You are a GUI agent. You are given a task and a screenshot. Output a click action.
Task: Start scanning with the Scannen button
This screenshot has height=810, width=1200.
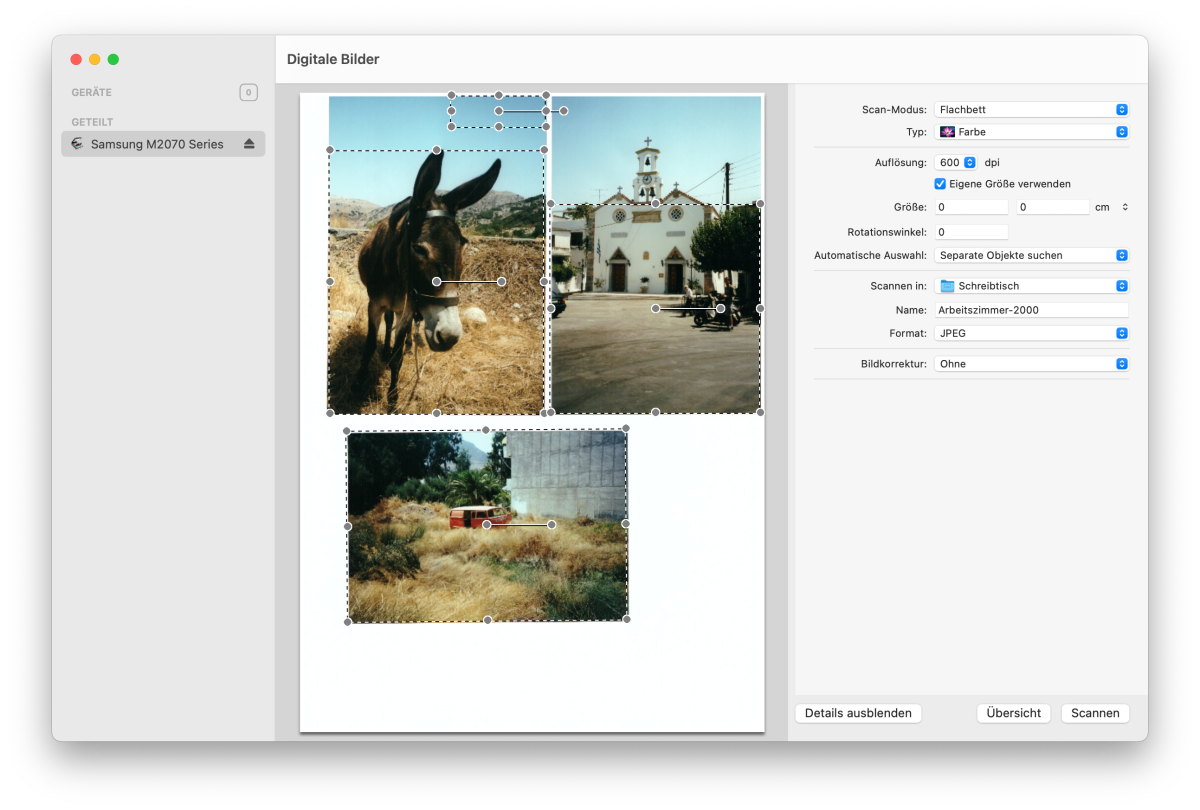pyautogui.click(x=1095, y=713)
